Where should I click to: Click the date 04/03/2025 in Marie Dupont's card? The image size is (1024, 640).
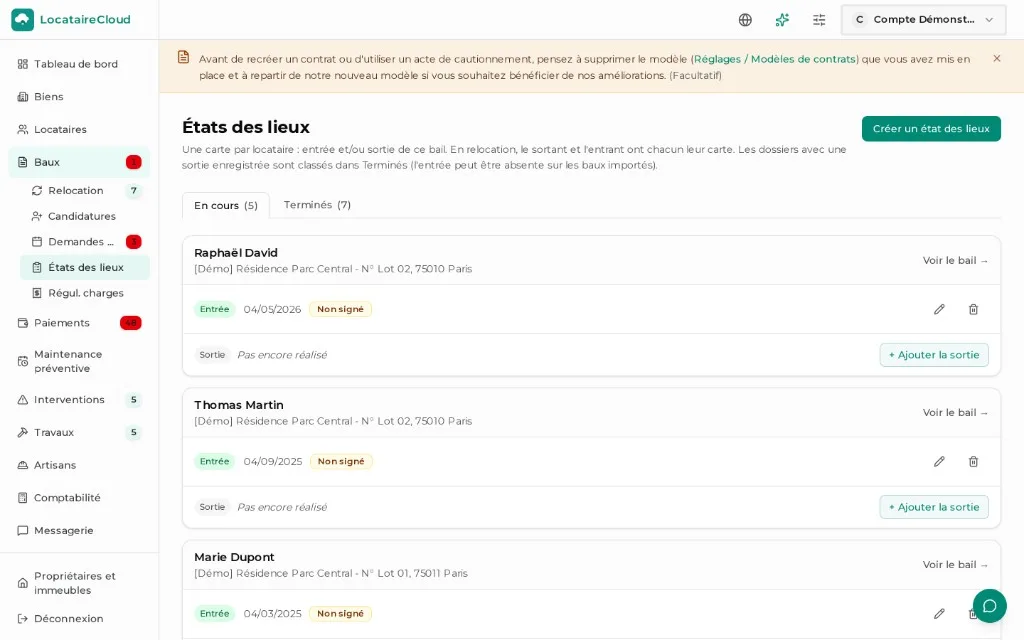pos(272,614)
